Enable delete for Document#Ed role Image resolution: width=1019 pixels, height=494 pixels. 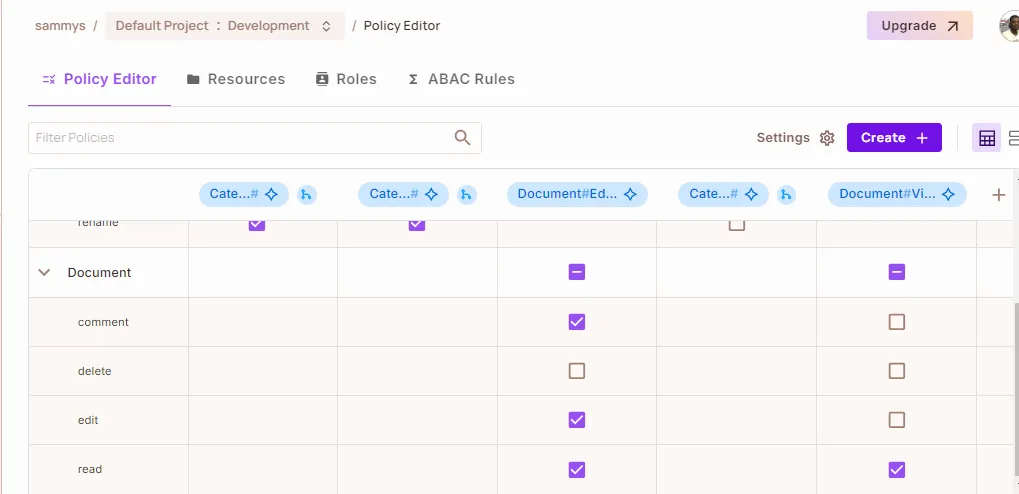(577, 371)
